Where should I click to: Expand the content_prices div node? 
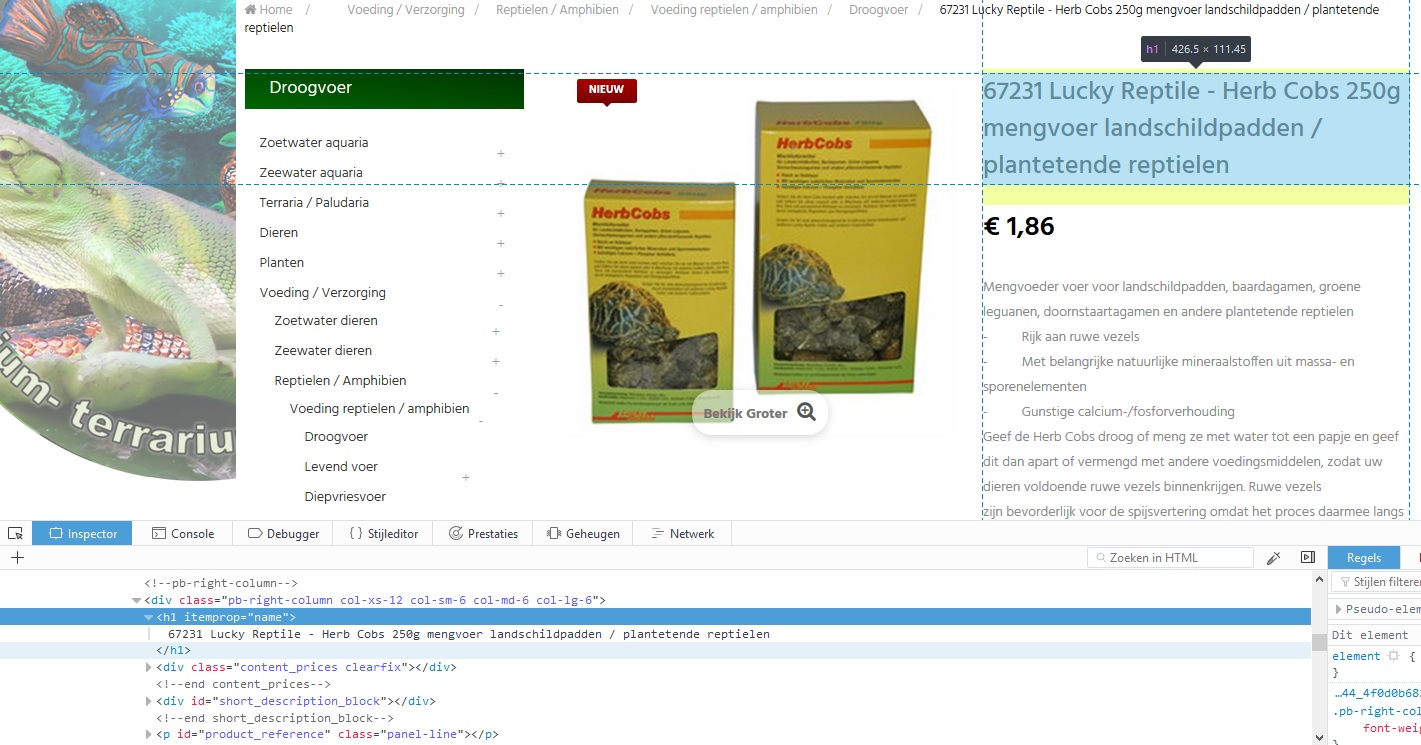pyautogui.click(x=149, y=667)
